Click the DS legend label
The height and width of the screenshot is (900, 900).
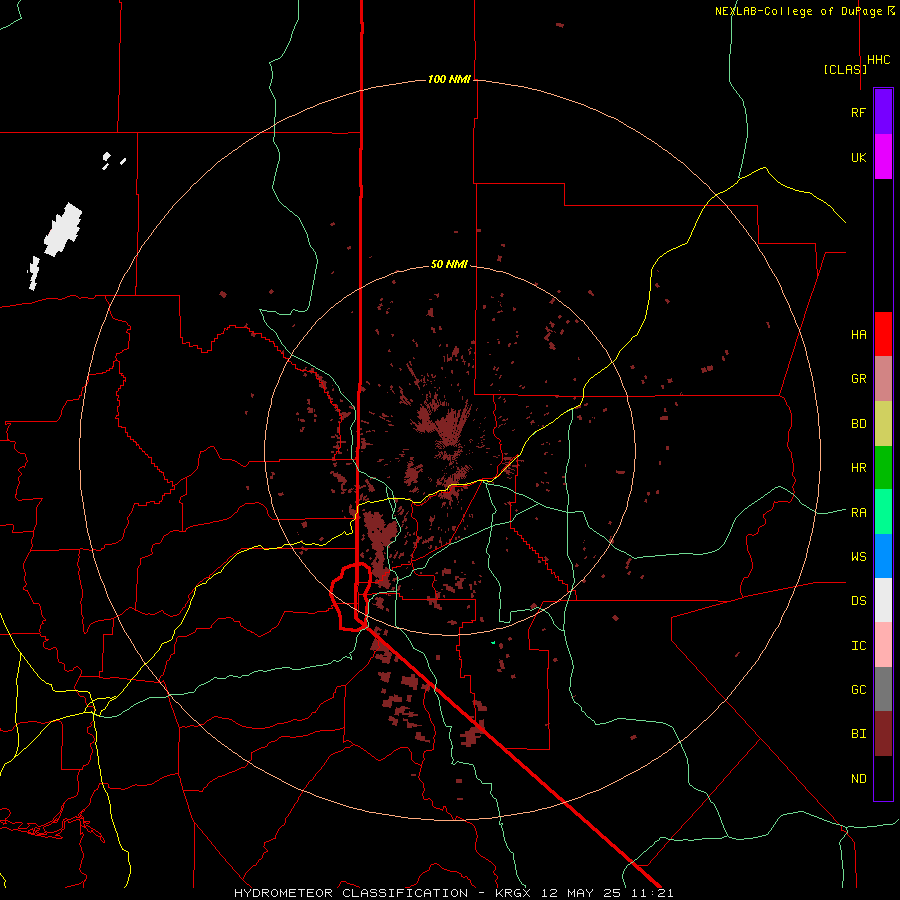click(858, 601)
